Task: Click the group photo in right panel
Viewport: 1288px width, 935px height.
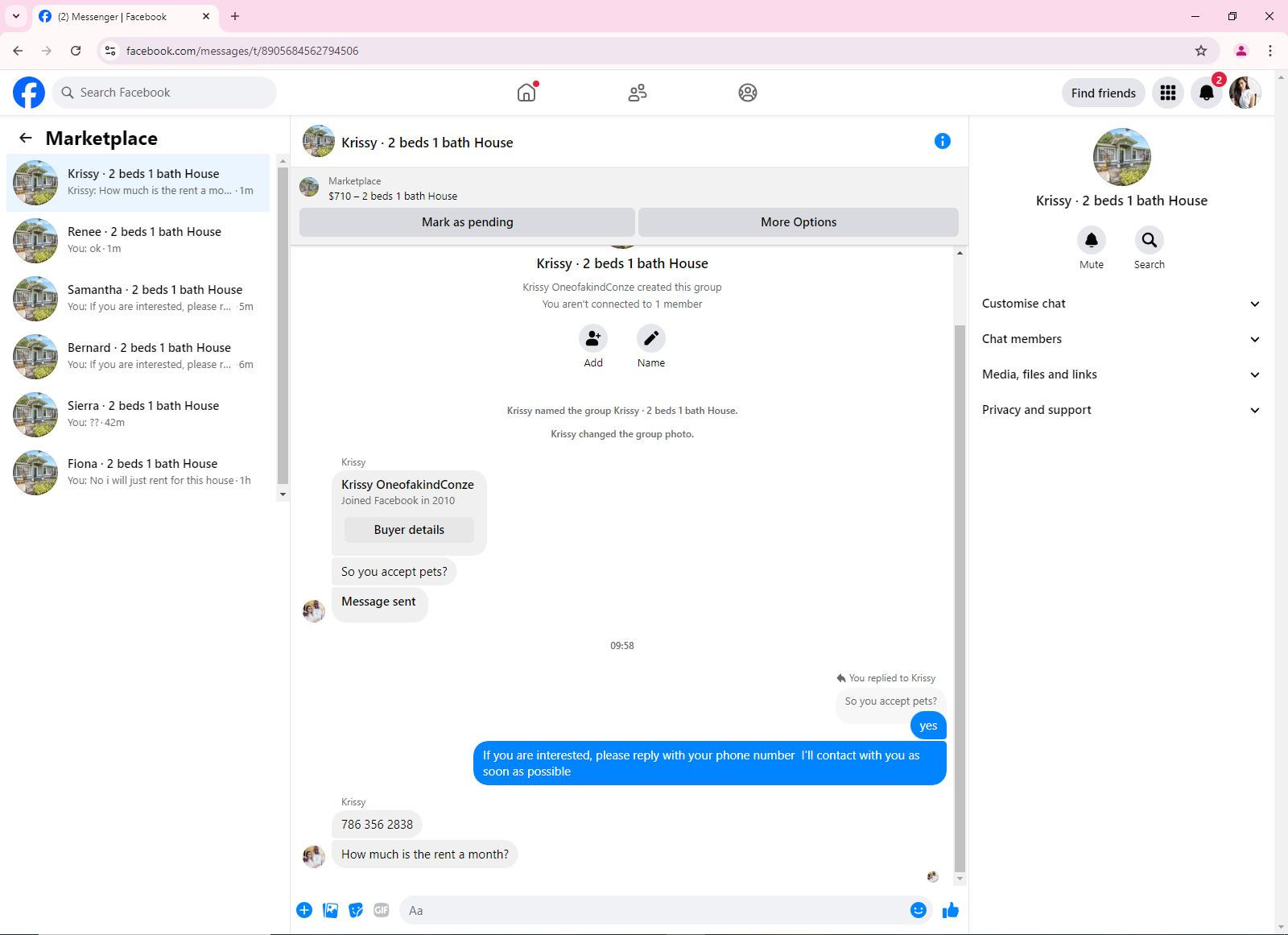Action: pos(1122,157)
